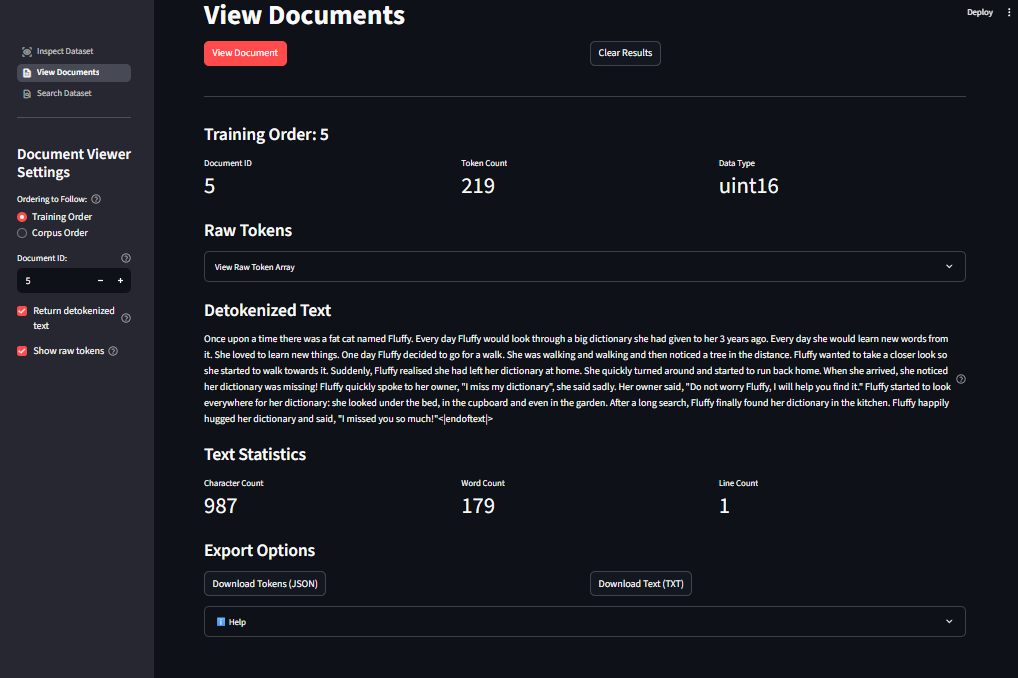Increment Document ID with the plus button
Viewport: 1018px width, 678px height.
coord(120,281)
